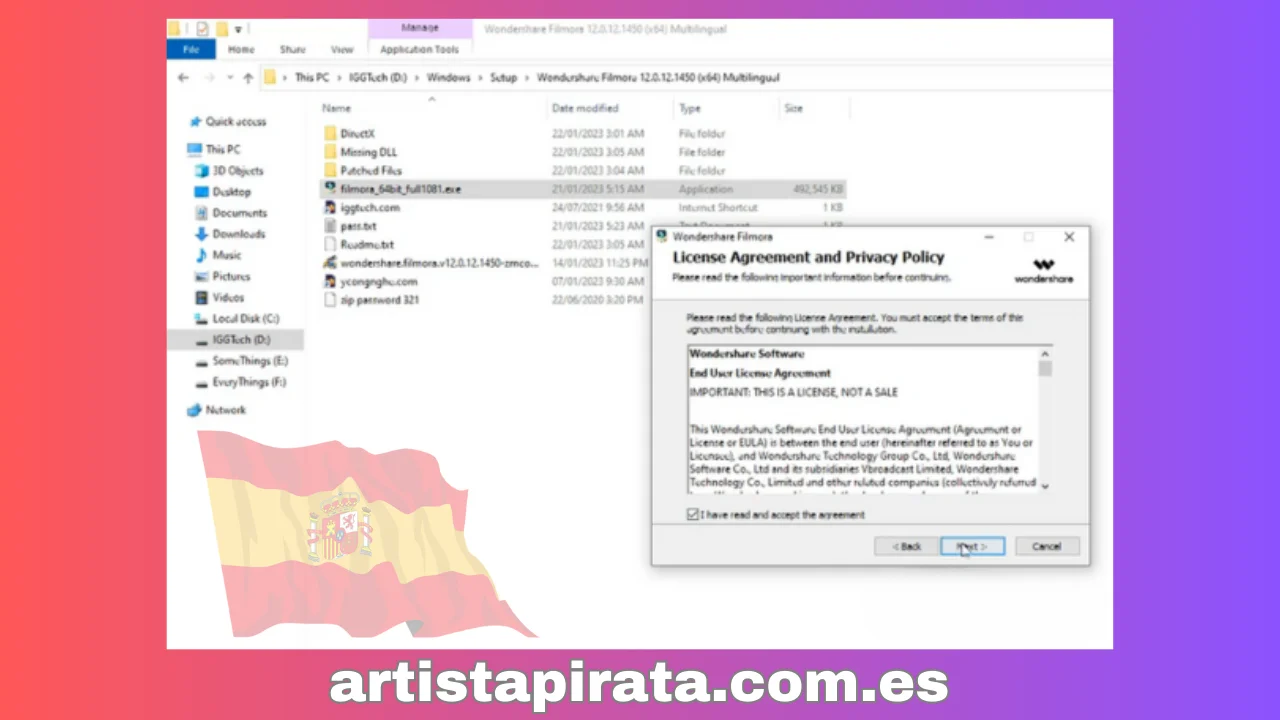Image resolution: width=1280 pixels, height=720 pixels.
Task: Accept the license agreement checkbox
Action: (693, 515)
